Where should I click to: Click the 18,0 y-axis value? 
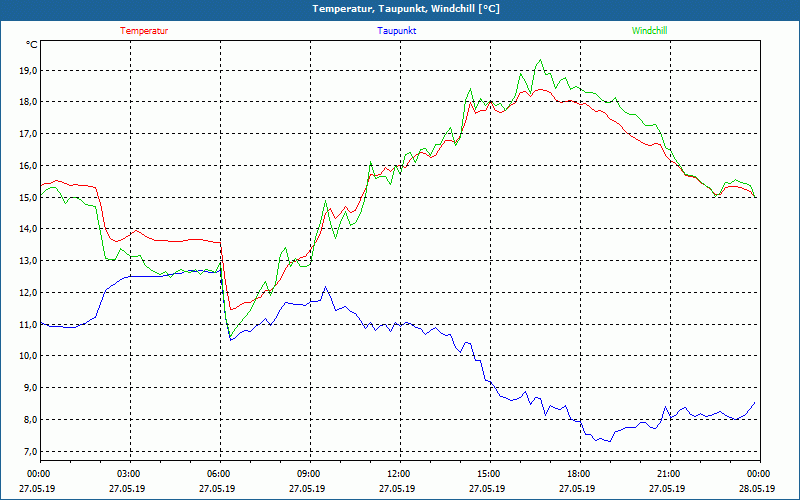pos(28,102)
